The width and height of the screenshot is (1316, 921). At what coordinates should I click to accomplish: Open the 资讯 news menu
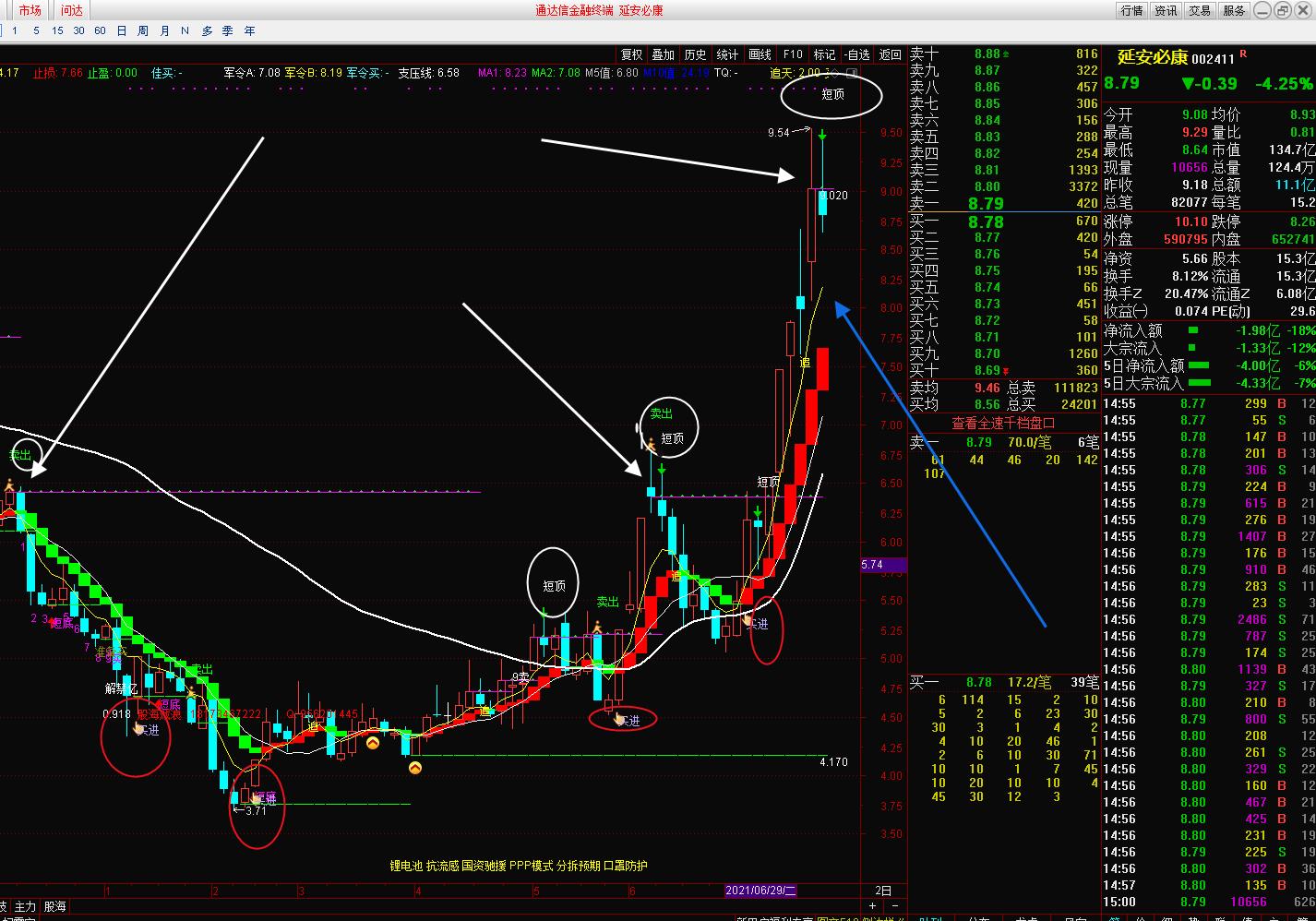(1166, 10)
